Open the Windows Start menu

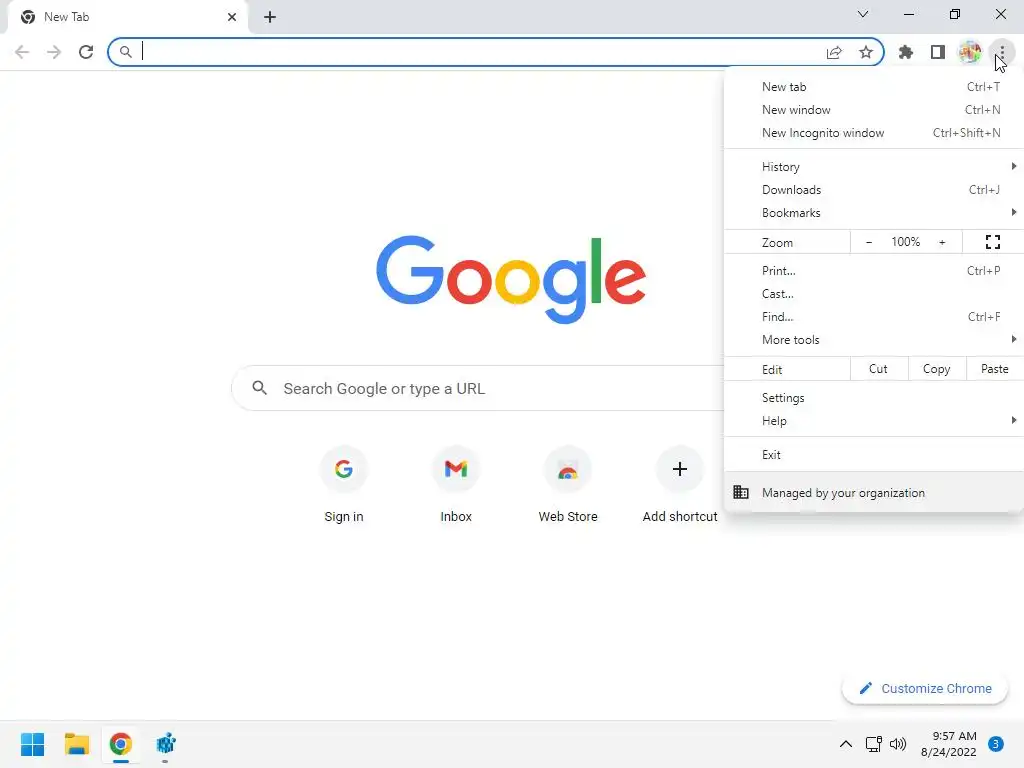pos(32,744)
